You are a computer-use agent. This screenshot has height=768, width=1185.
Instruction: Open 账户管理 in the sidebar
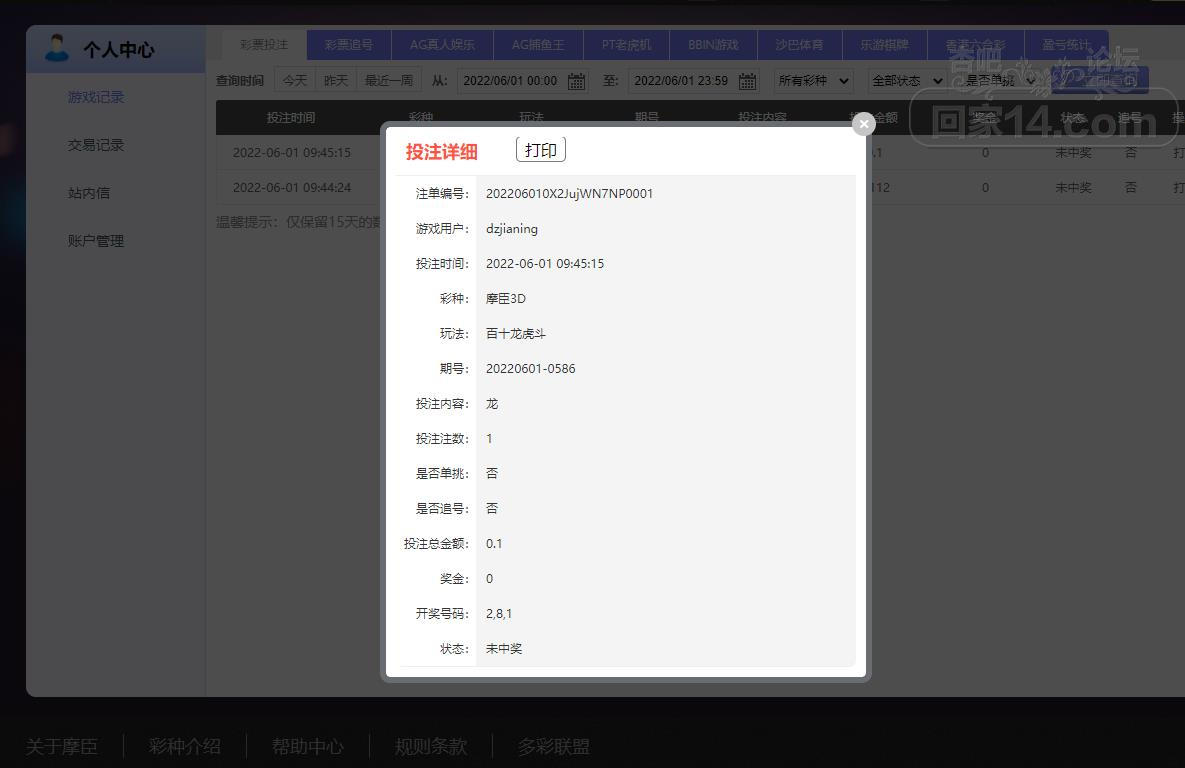[96, 241]
